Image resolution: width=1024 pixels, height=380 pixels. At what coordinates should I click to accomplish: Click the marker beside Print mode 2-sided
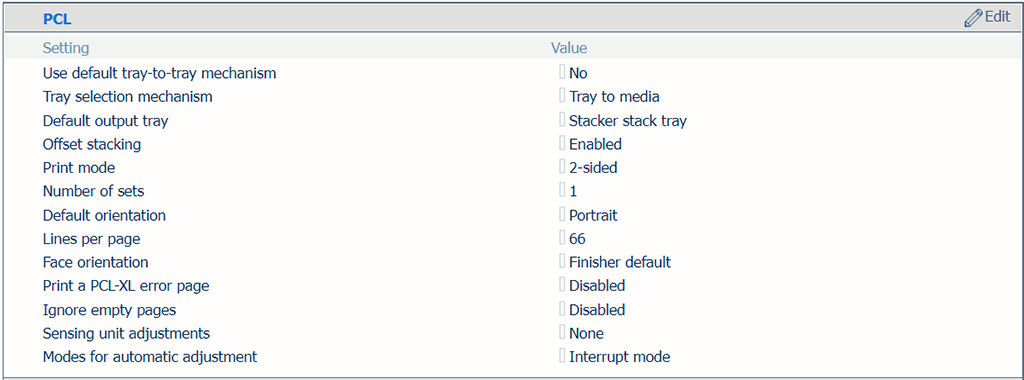[562, 167]
